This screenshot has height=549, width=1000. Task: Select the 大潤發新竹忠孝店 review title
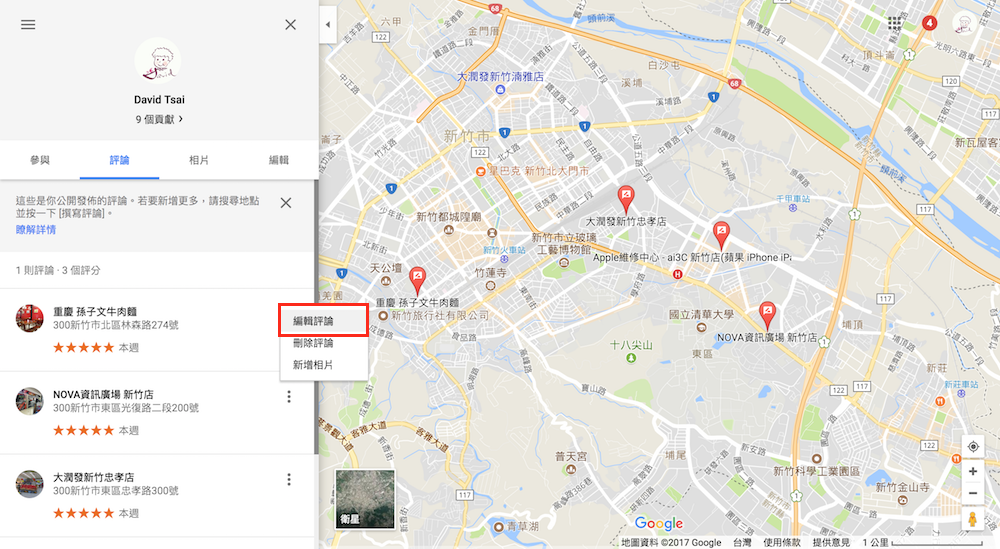[x=94, y=478]
